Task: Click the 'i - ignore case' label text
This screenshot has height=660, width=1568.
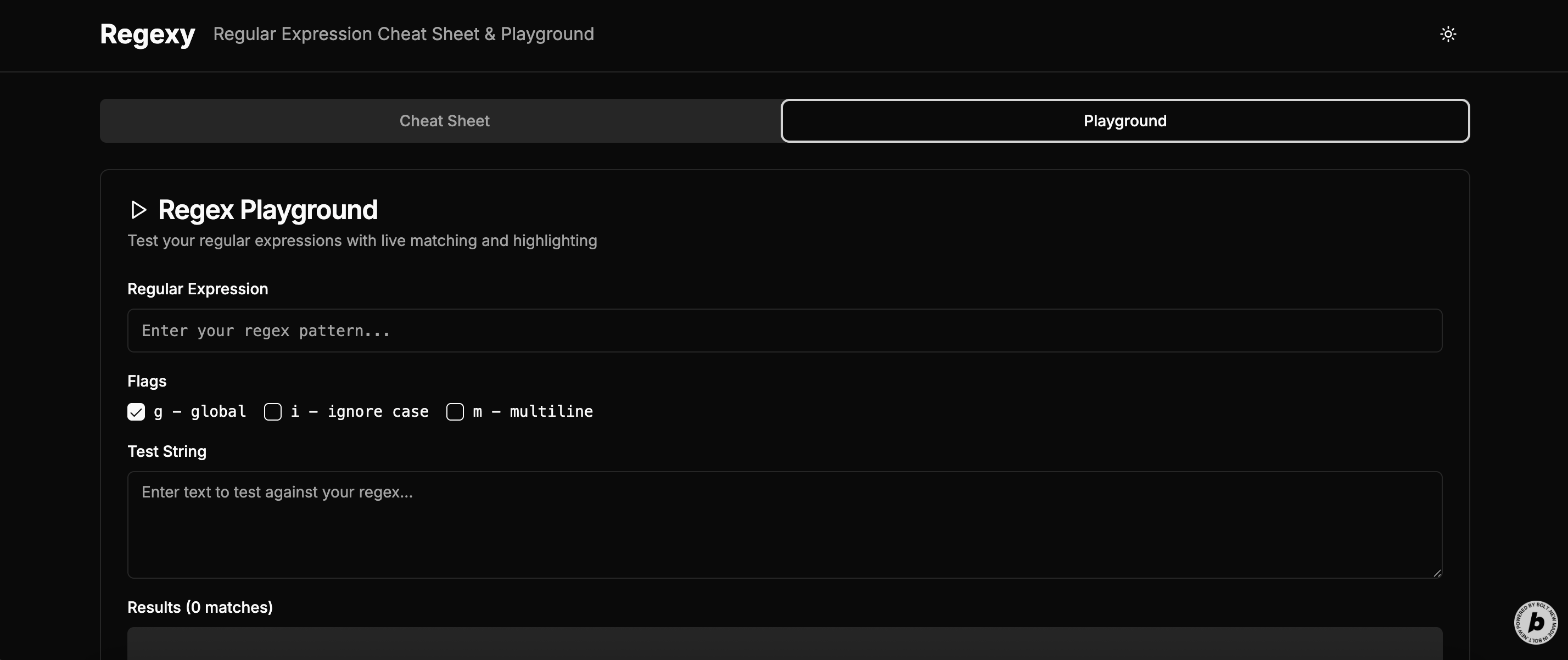Action: click(x=359, y=412)
